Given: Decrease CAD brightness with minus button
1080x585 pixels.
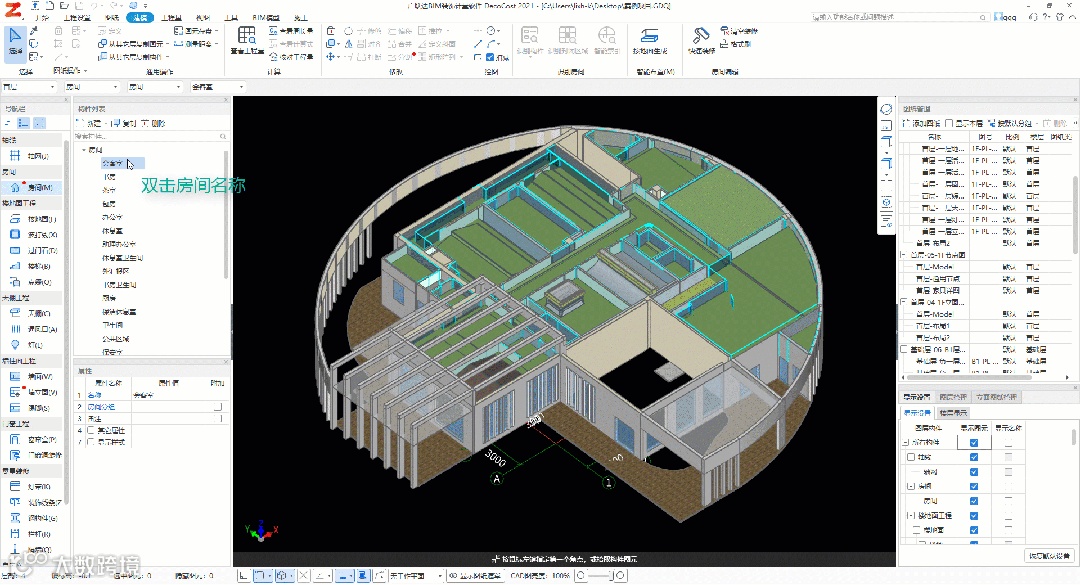Looking at the screenshot, I should coord(580,576).
